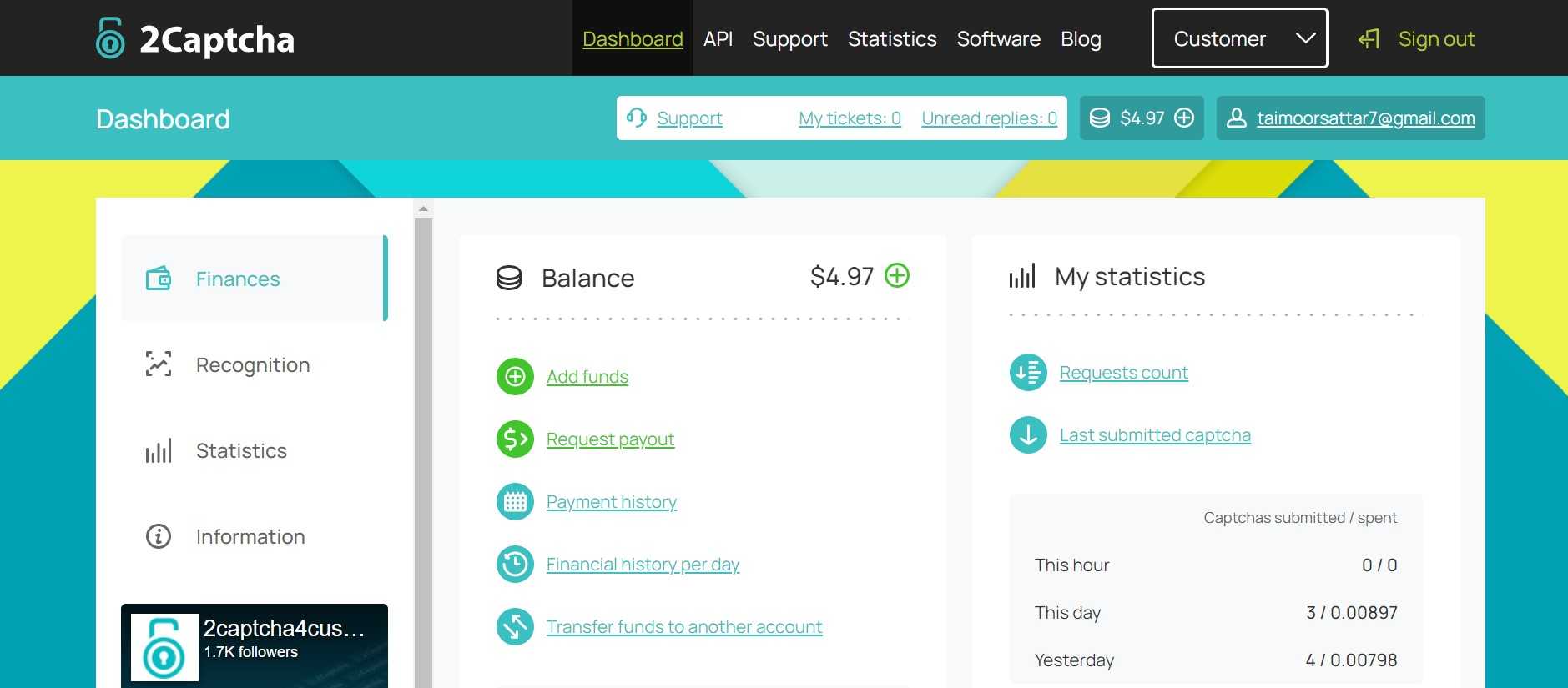The width and height of the screenshot is (1568, 688).
Task: Click the Requests count sort icon
Action: coord(1028,372)
